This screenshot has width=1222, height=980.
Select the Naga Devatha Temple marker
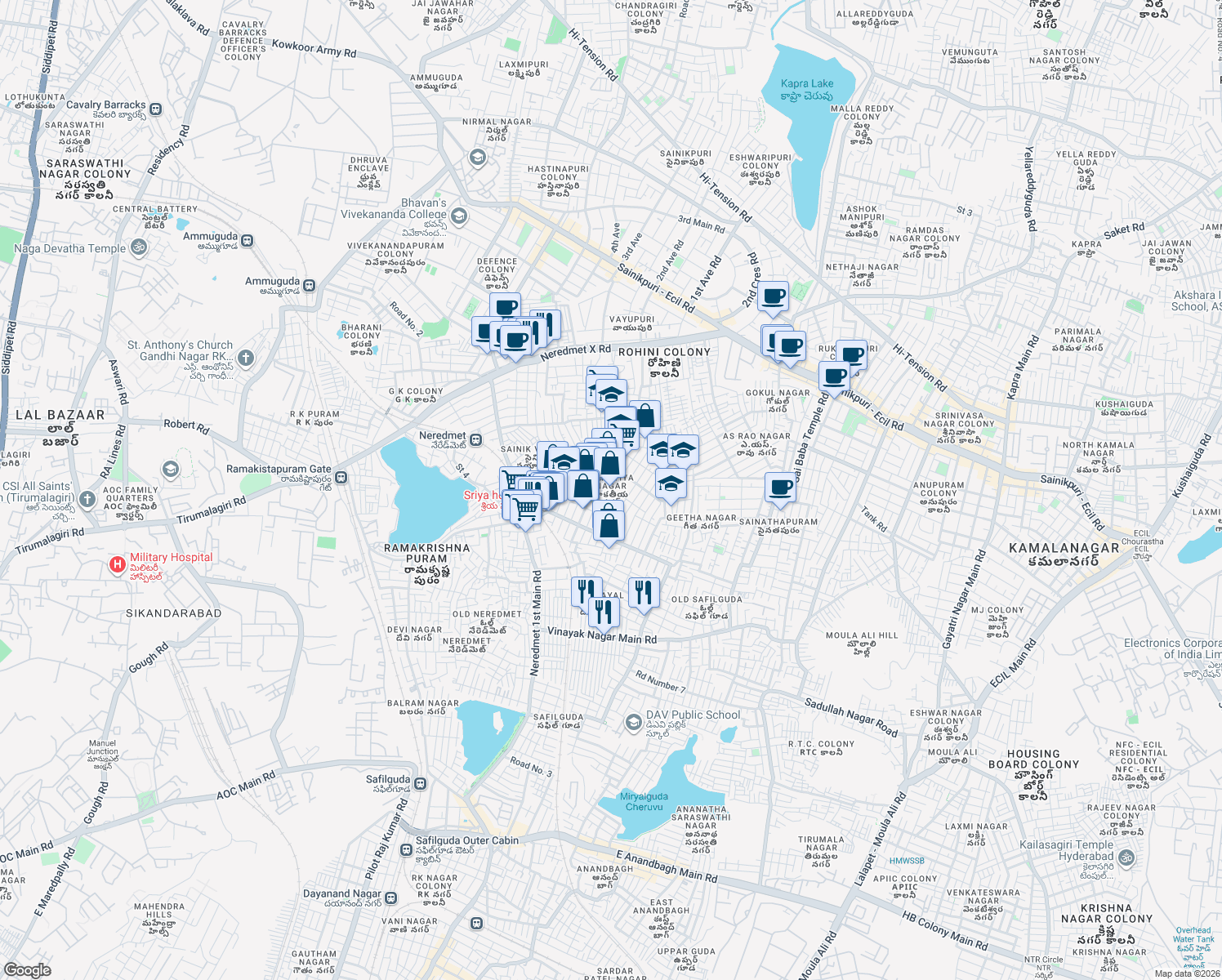(137, 247)
